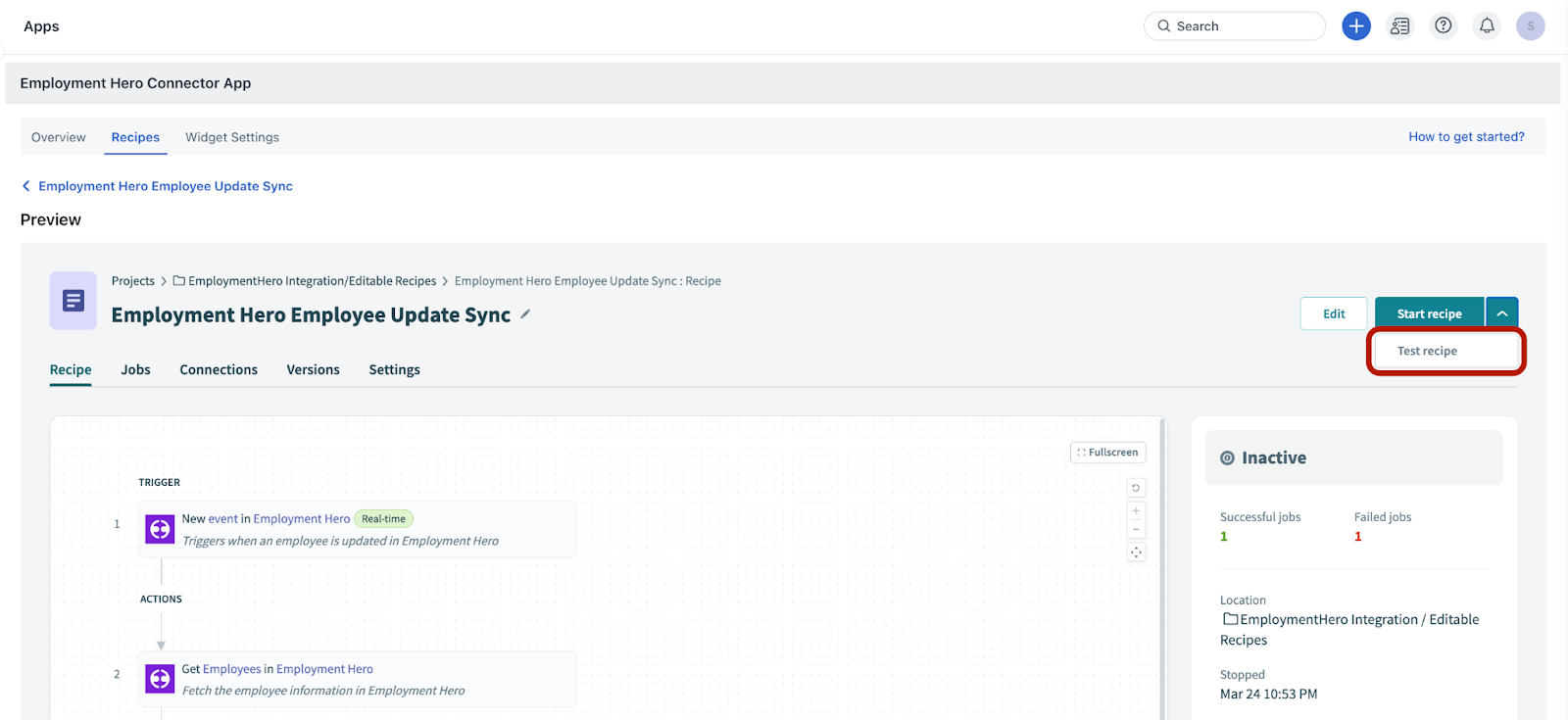Open the Versions tab

[313, 369]
